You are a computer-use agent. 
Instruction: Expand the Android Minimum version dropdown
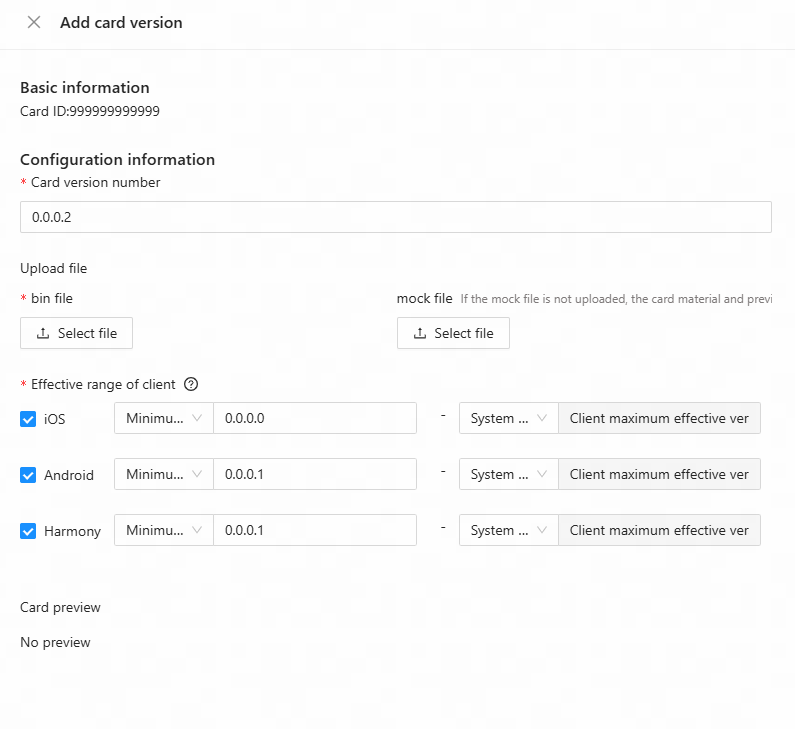coord(164,474)
